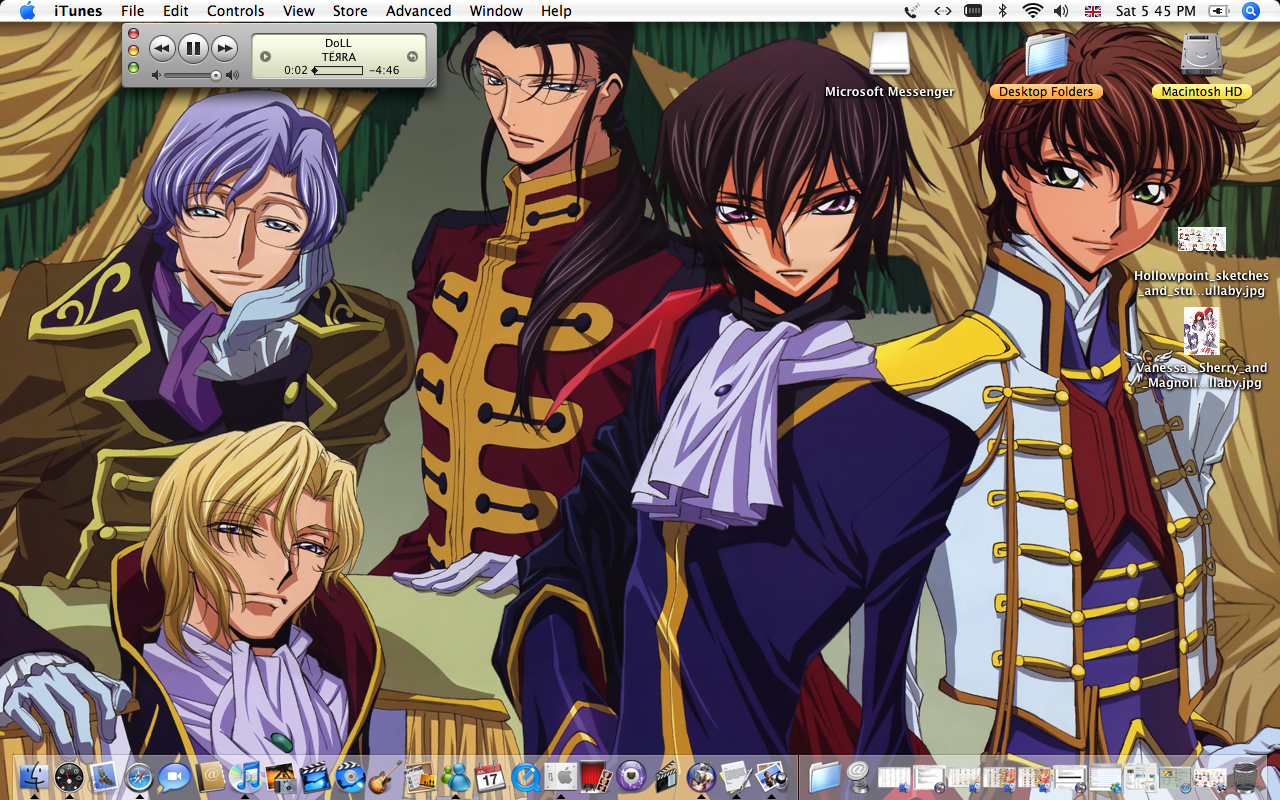Open System Preferences from the Dock

coord(560,776)
